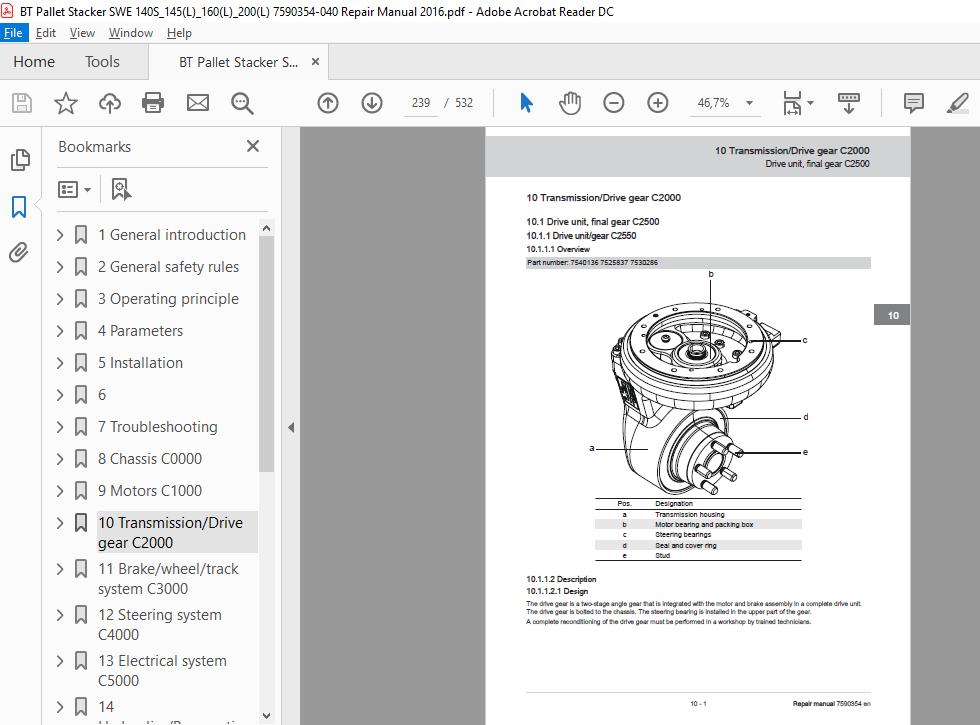The height and width of the screenshot is (725, 980).
Task: Open the Edit menu
Action: coord(46,33)
